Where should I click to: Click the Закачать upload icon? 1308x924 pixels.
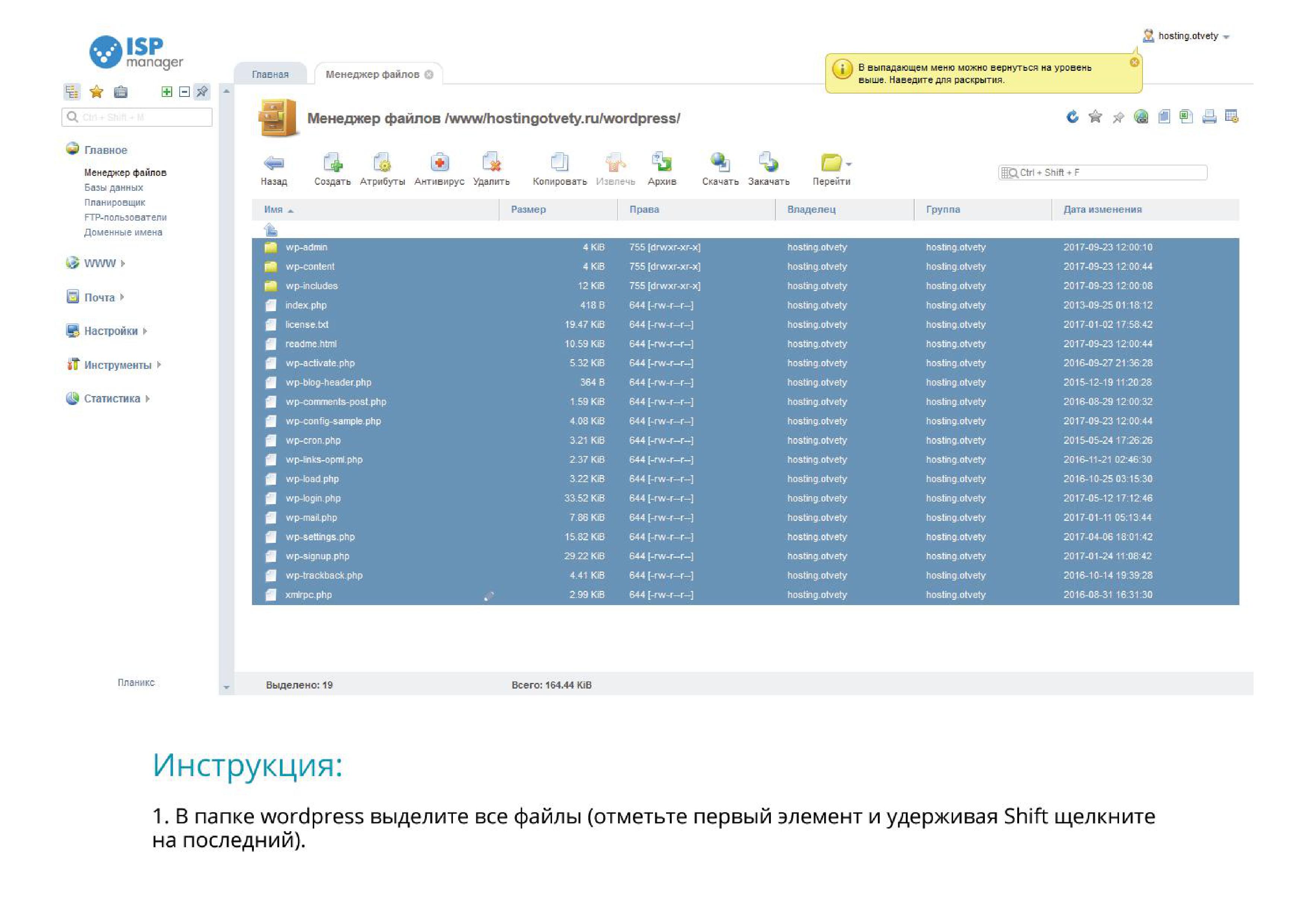[769, 162]
